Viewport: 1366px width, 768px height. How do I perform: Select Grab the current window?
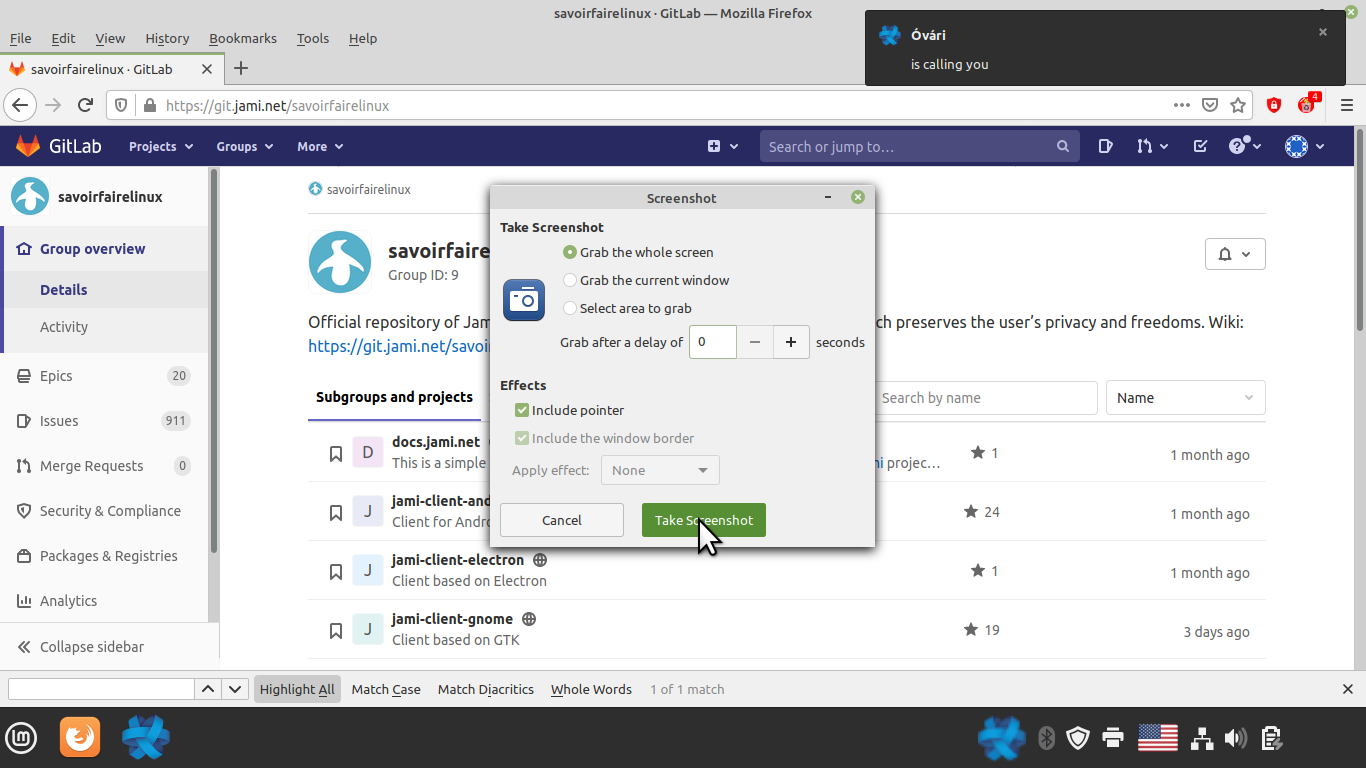pos(646,280)
